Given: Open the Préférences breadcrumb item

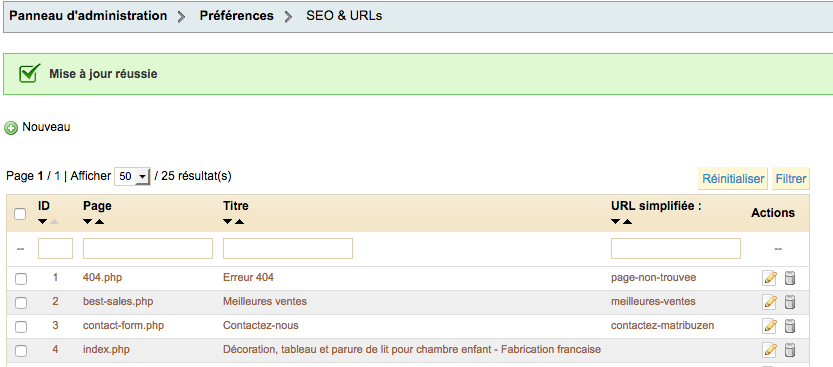Looking at the screenshot, I should 236,16.
